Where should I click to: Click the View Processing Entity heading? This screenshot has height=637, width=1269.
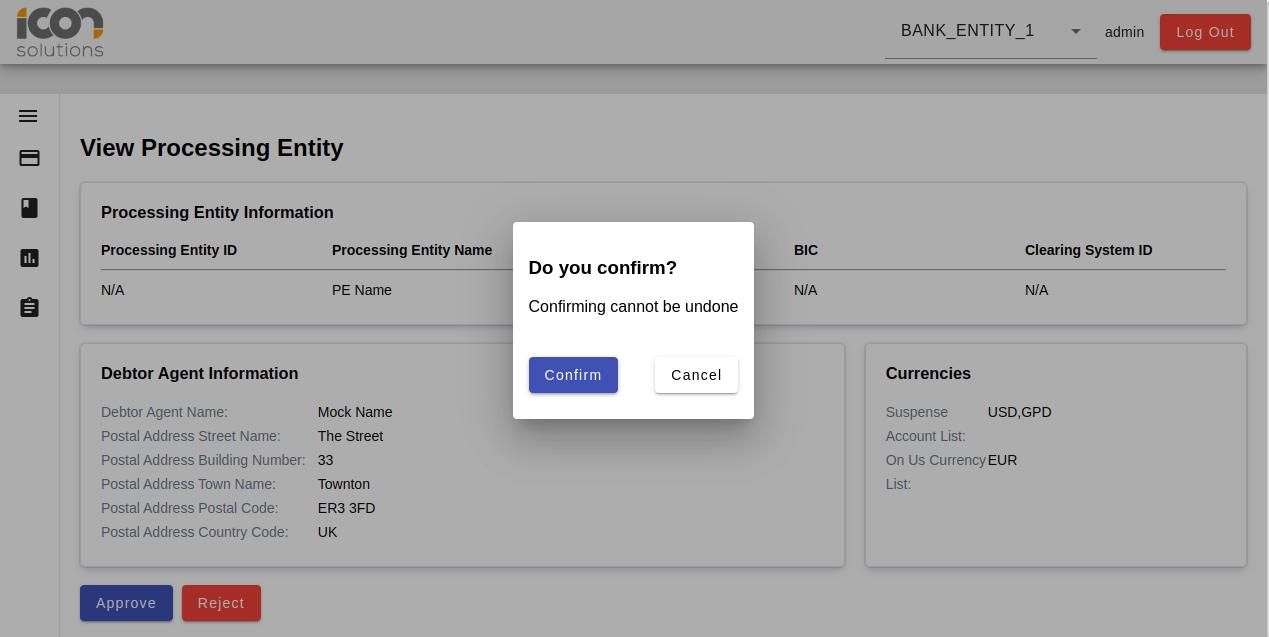click(211, 148)
